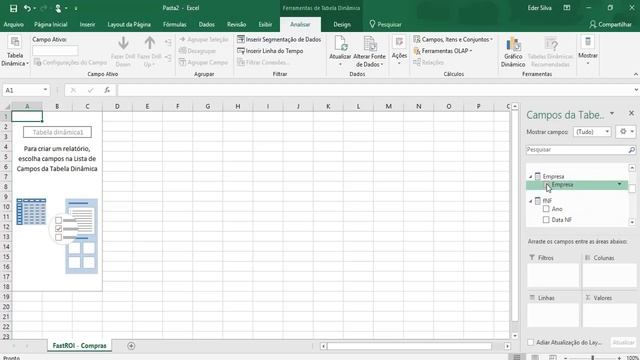
Task: Click the insert function fx icon
Action: (107, 90)
